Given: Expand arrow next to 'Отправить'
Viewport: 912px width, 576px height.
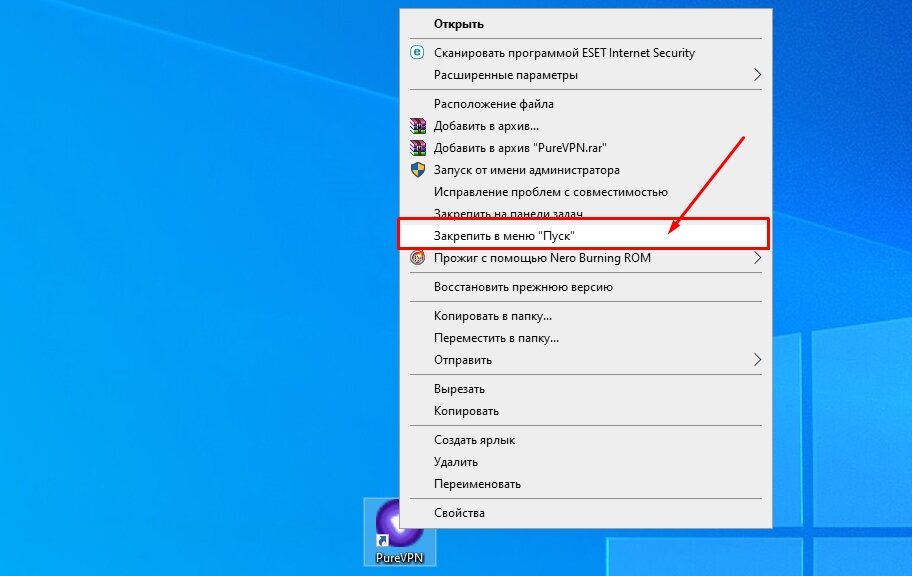Looking at the screenshot, I should coord(757,360).
